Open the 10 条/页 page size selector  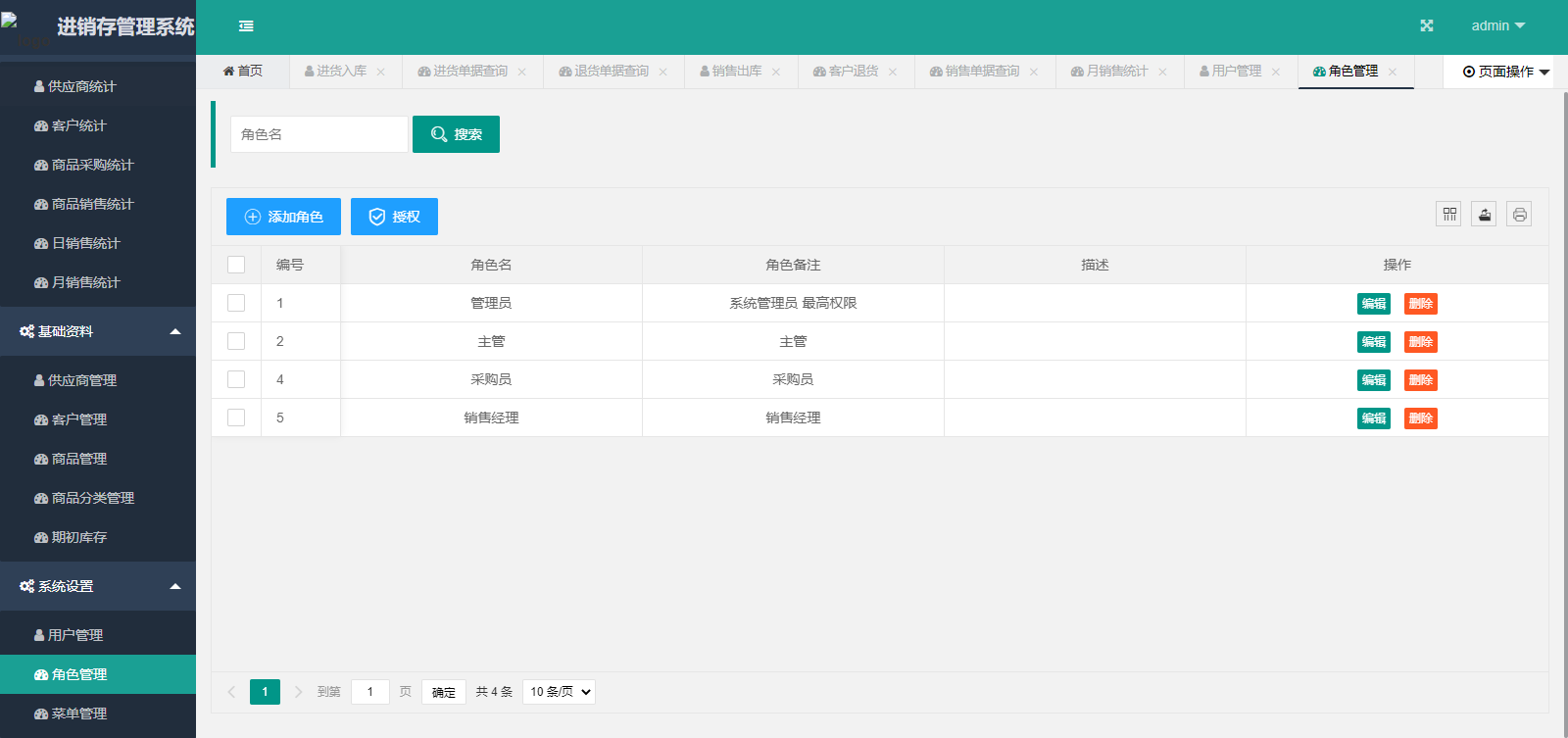(559, 692)
